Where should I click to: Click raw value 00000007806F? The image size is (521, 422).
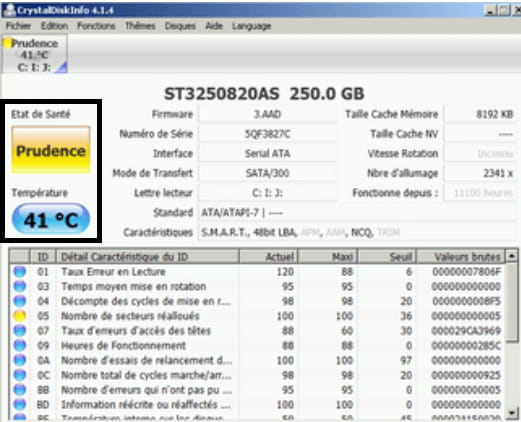point(467,271)
